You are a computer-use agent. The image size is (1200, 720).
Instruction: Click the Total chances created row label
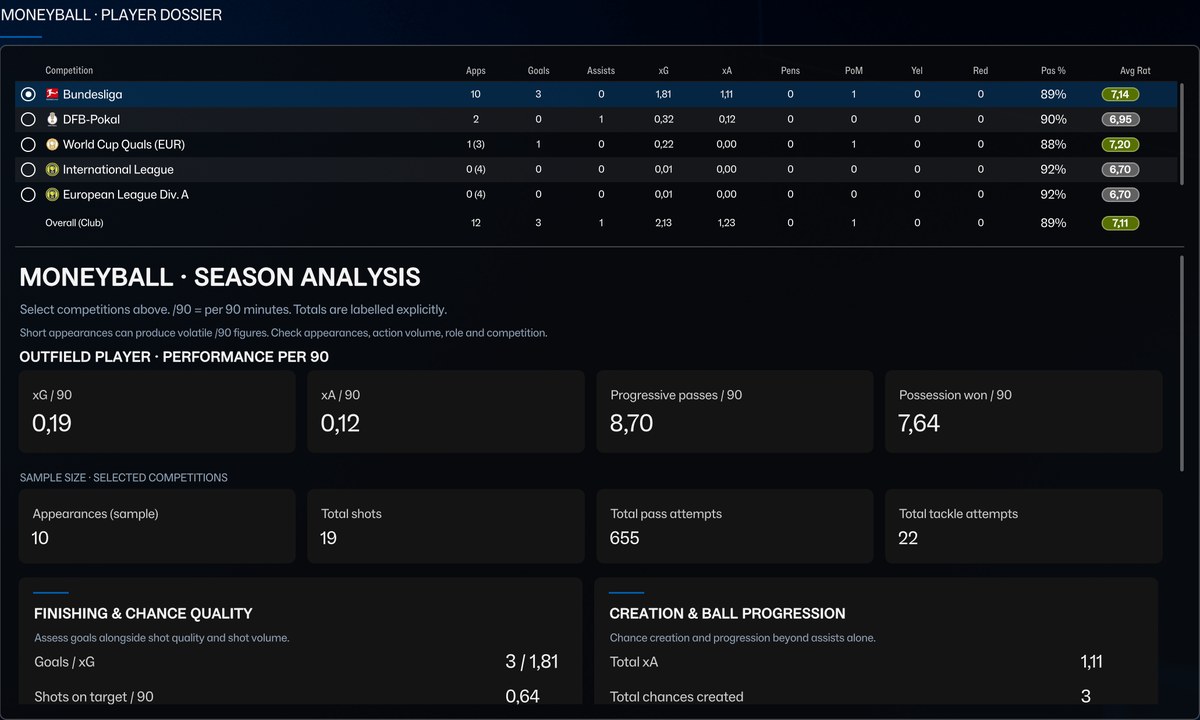[x=677, y=697]
